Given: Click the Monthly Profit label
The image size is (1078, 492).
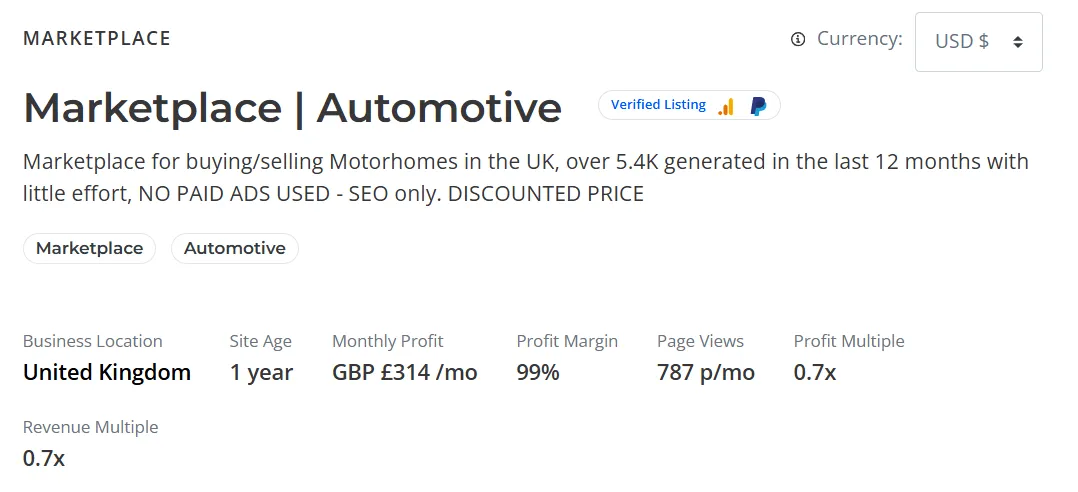Looking at the screenshot, I should click(388, 341).
